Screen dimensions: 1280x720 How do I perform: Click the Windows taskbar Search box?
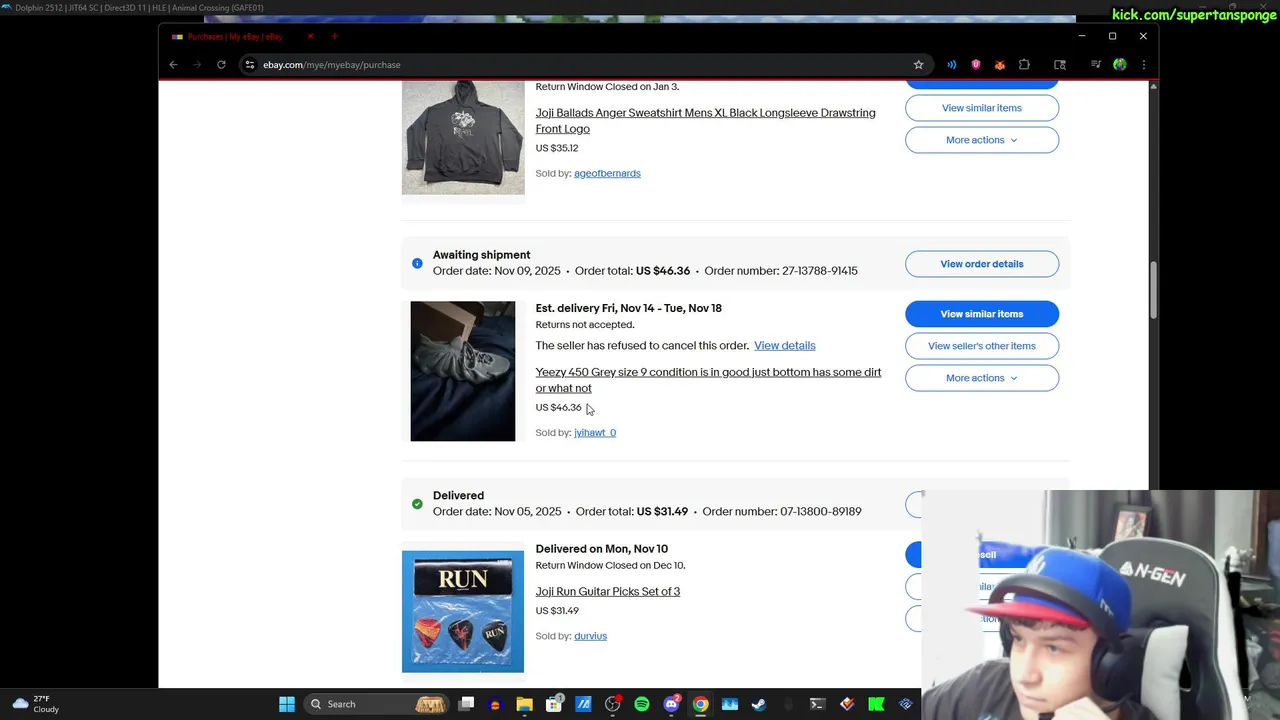[375, 704]
